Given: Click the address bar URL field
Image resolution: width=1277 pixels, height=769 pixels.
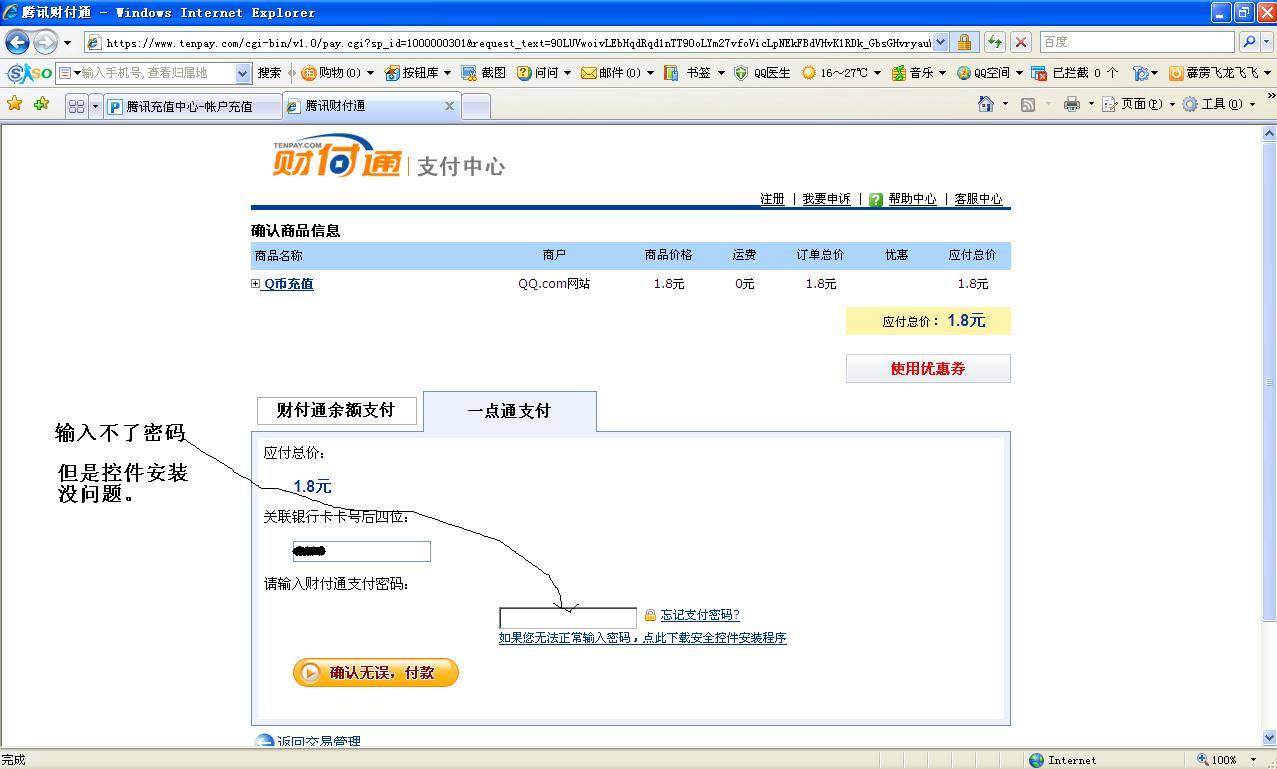Looking at the screenshot, I should pyautogui.click(x=517, y=43).
